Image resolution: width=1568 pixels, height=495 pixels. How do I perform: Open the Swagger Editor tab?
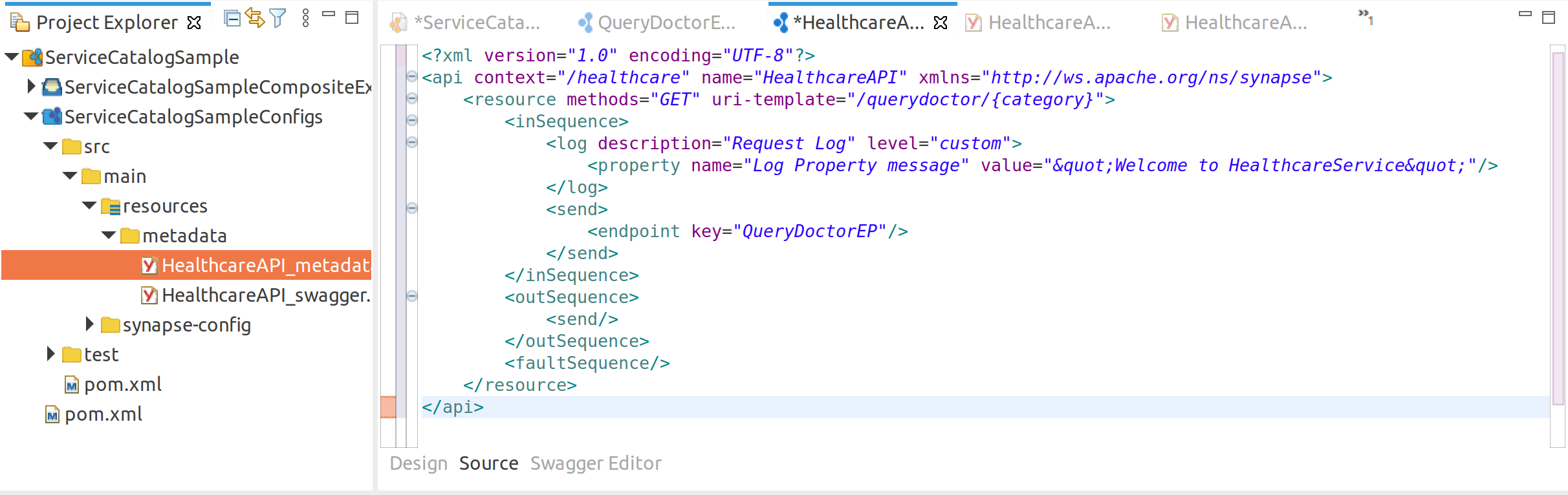tap(596, 463)
